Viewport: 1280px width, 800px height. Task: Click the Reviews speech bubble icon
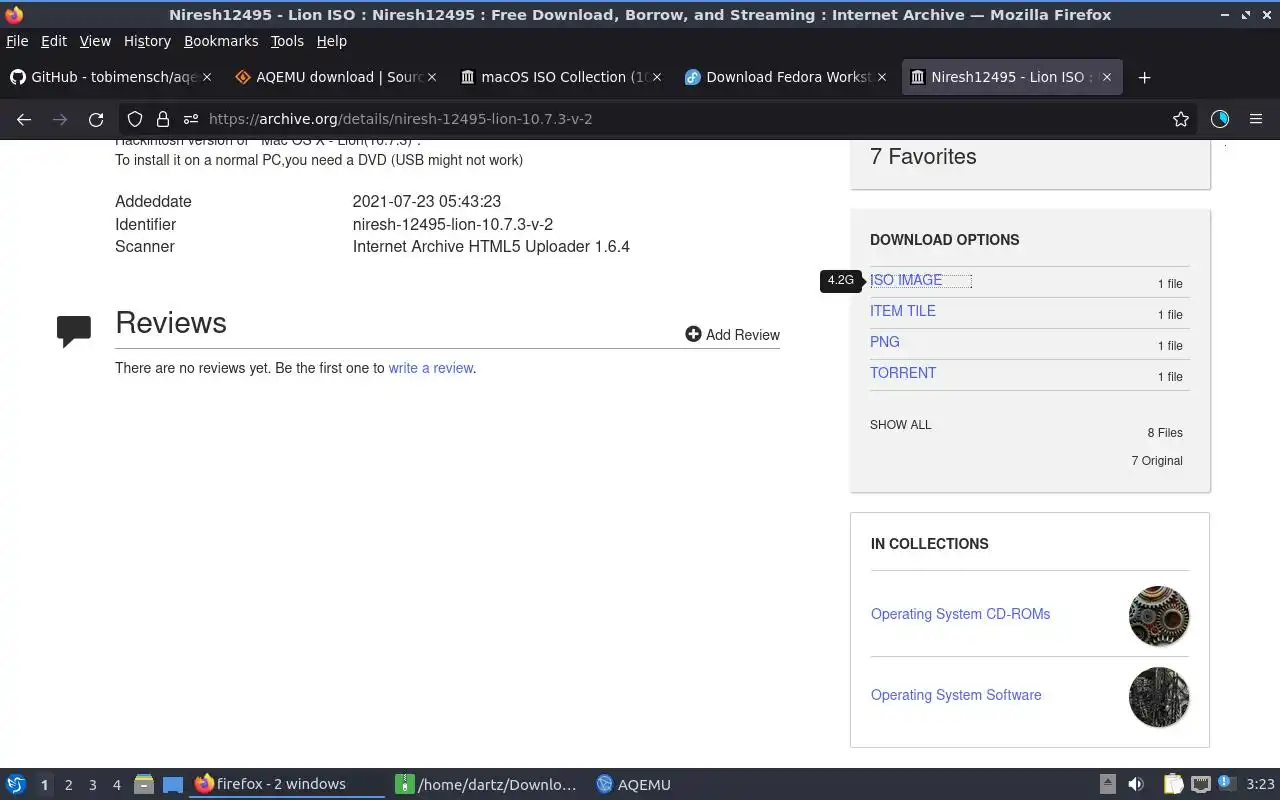tap(74, 331)
